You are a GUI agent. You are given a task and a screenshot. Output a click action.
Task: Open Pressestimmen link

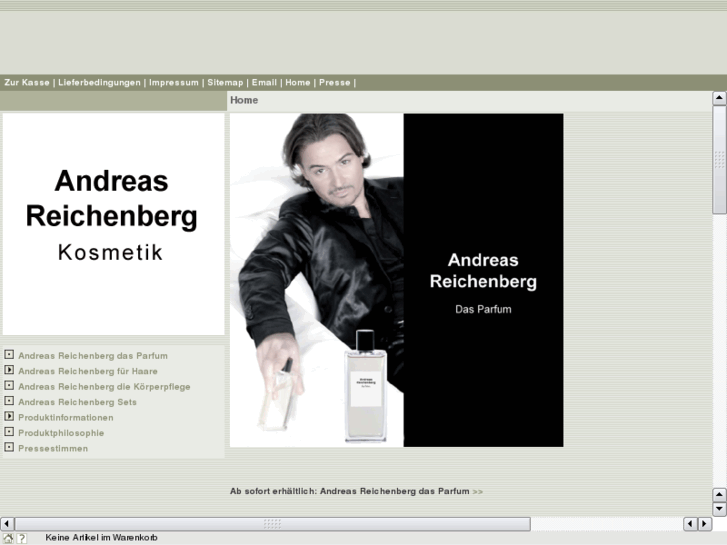53,449
